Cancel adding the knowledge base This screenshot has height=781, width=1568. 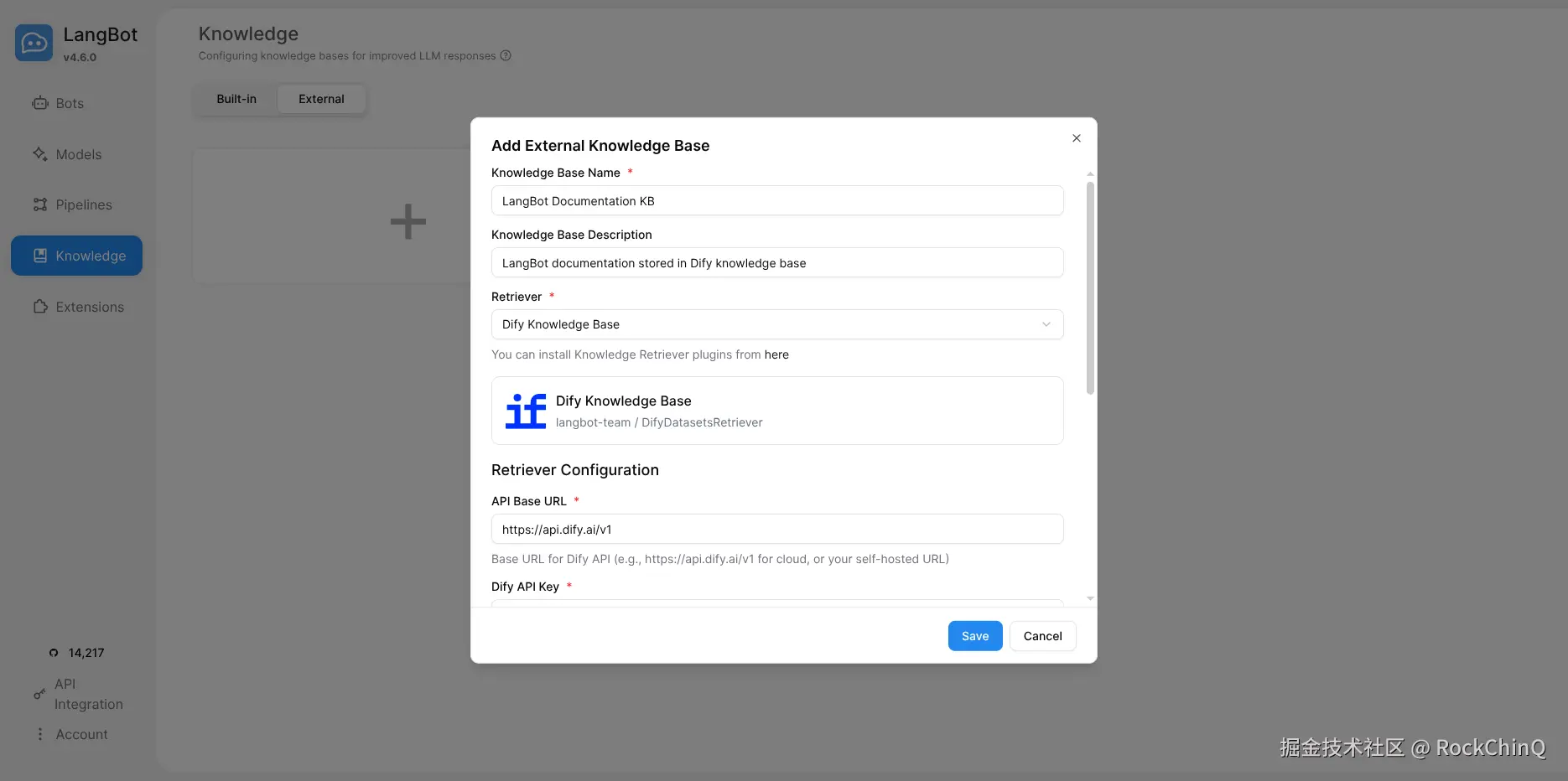coord(1042,636)
